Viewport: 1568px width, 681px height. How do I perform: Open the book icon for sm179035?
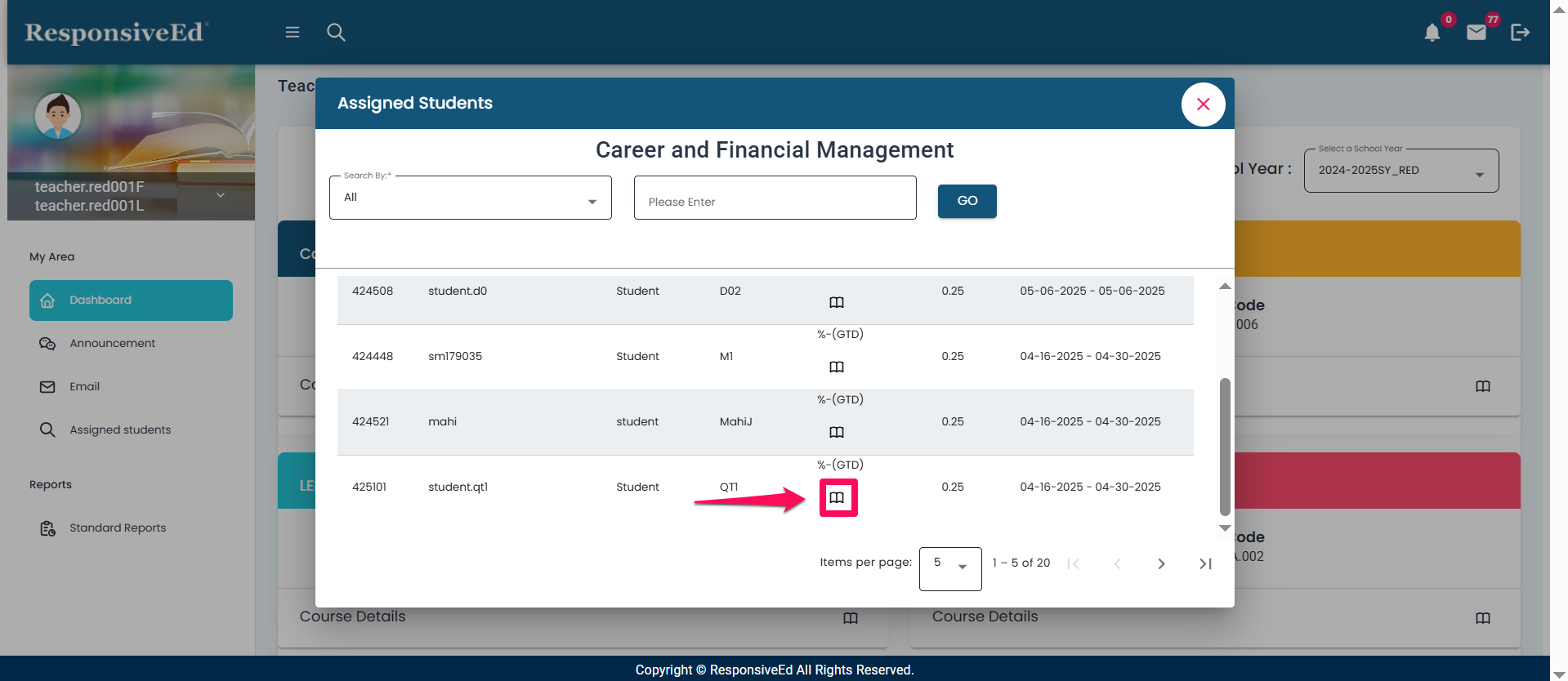tap(837, 367)
